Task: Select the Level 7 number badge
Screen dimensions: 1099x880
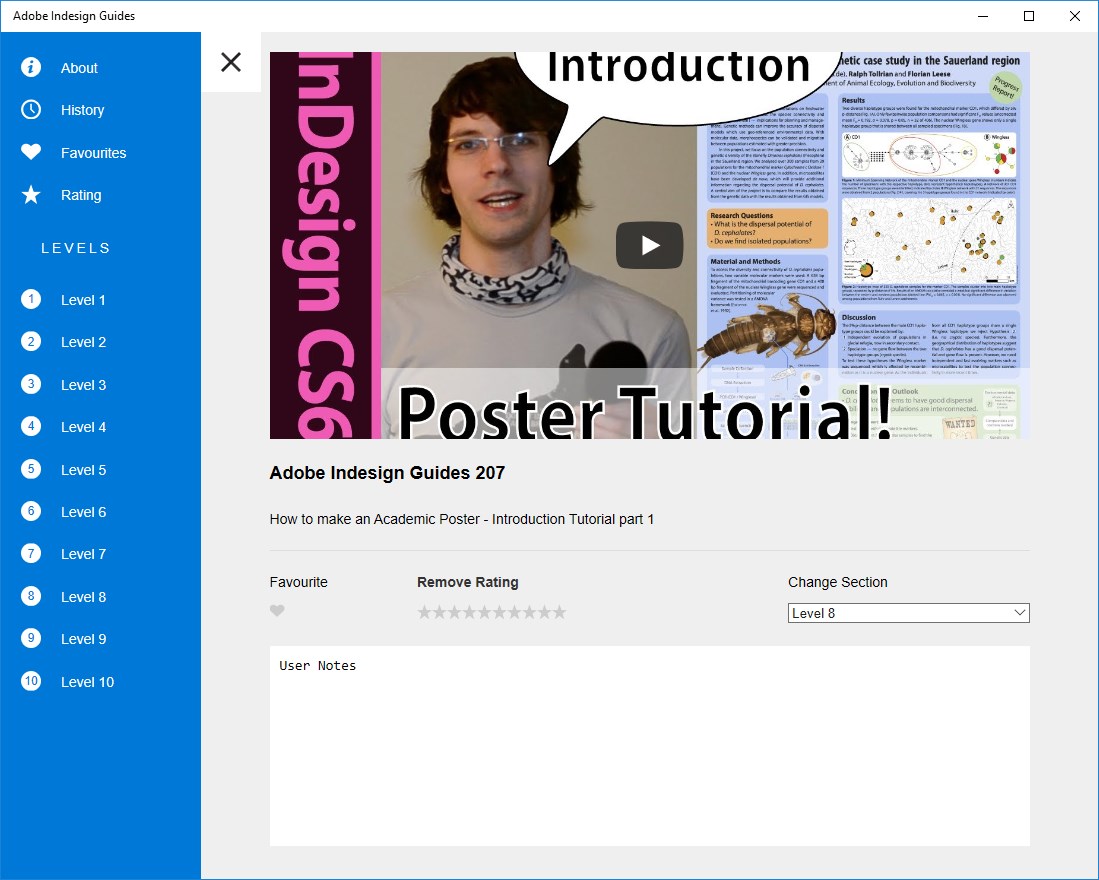Action: (x=31, y=554)
